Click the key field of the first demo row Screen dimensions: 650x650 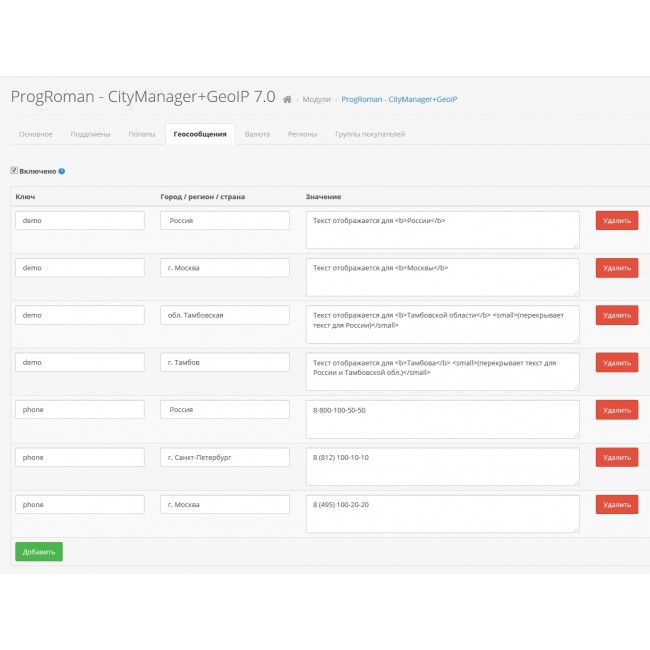[80, 221]
